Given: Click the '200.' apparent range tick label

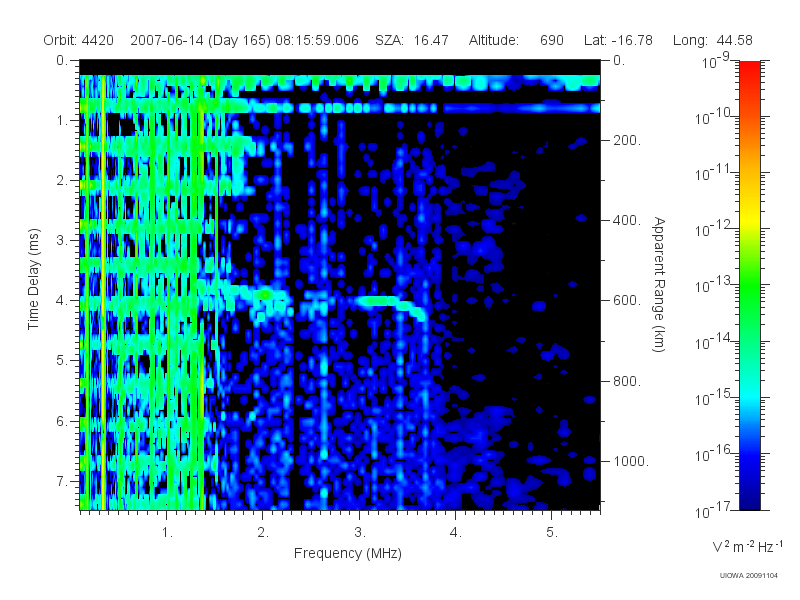Looking at the screenshot, I should (627, 140).
